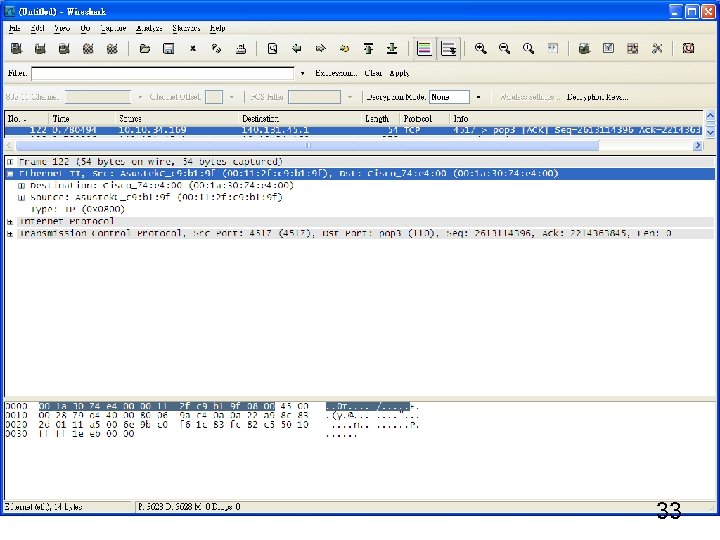Open the capture interfaces list
The height and width of the screenshot is (540, 720).
pyautogui.click(x=17, y=48)
